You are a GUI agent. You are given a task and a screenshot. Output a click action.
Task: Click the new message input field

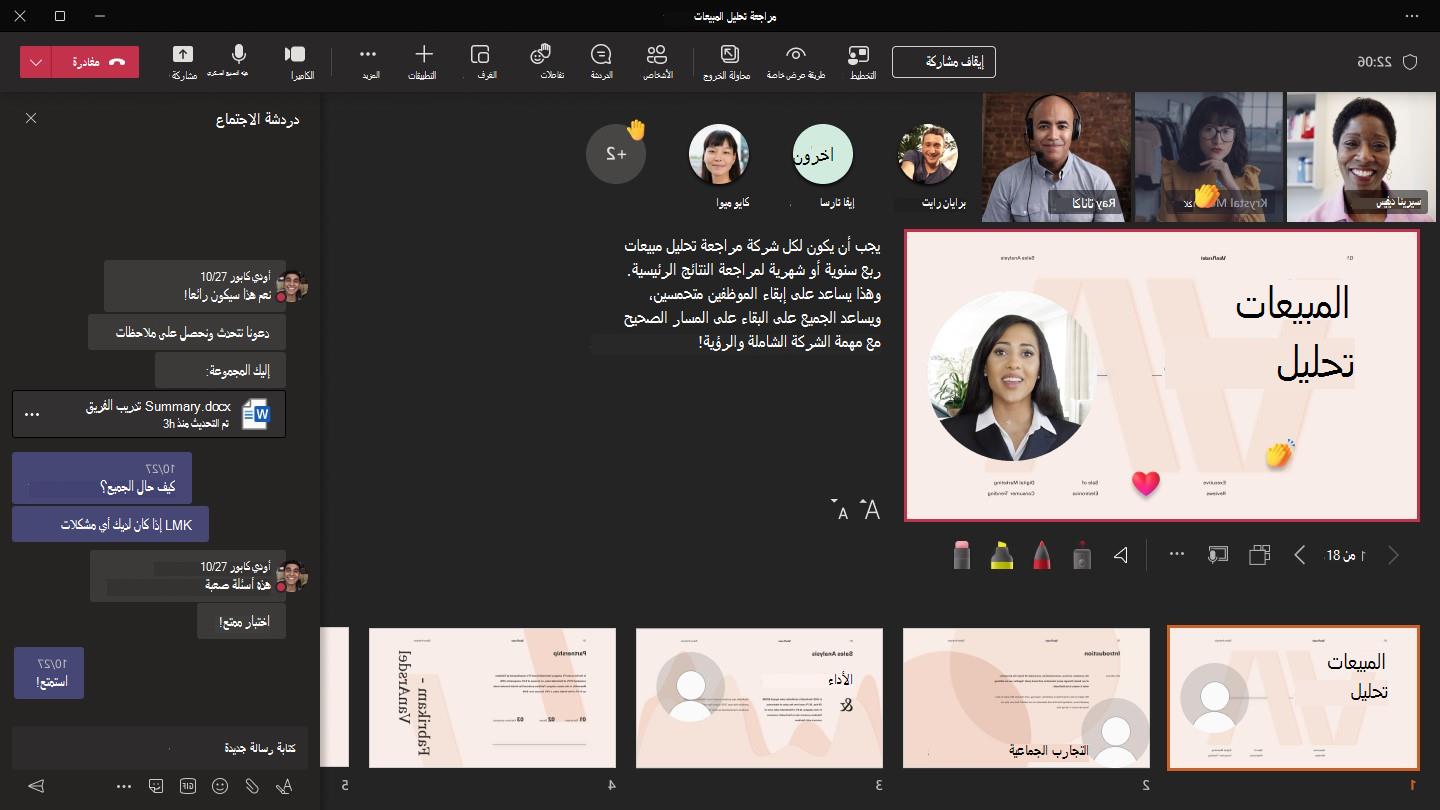pos(159,747)
